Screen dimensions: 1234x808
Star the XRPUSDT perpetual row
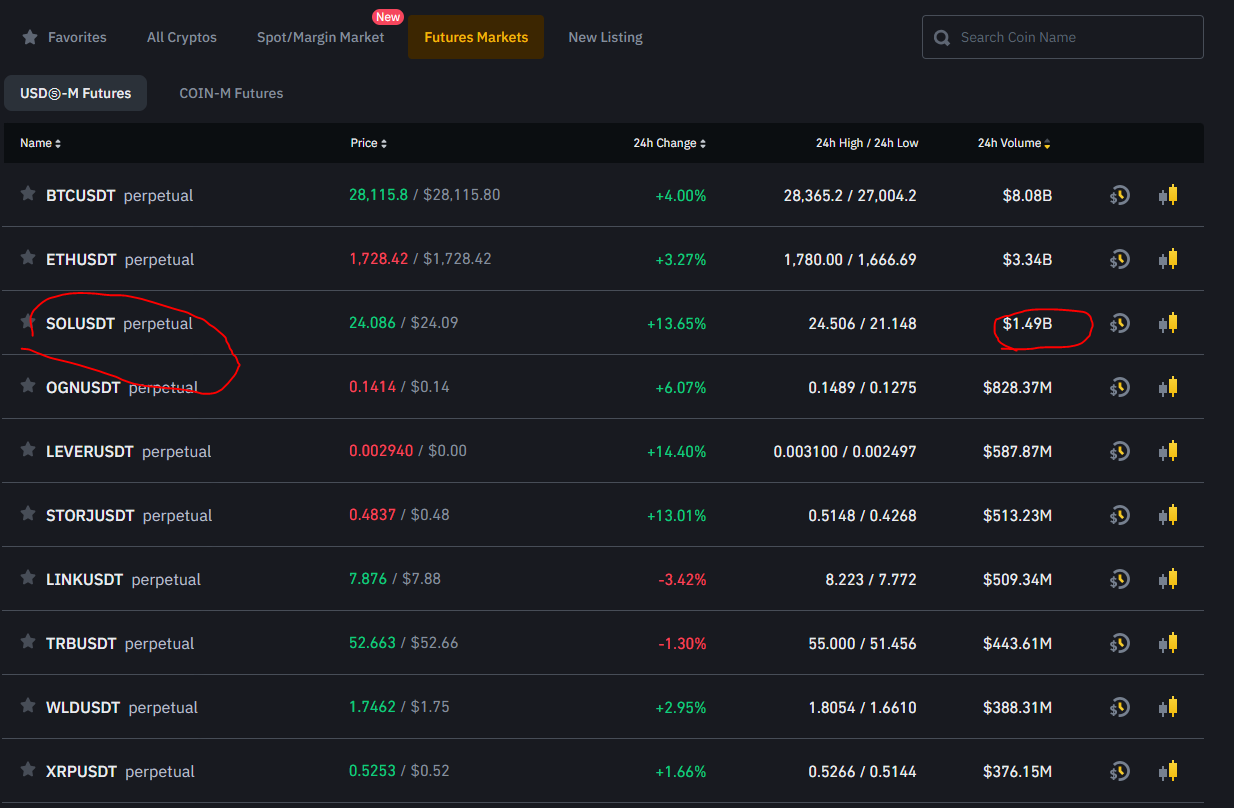pos(28,770)
